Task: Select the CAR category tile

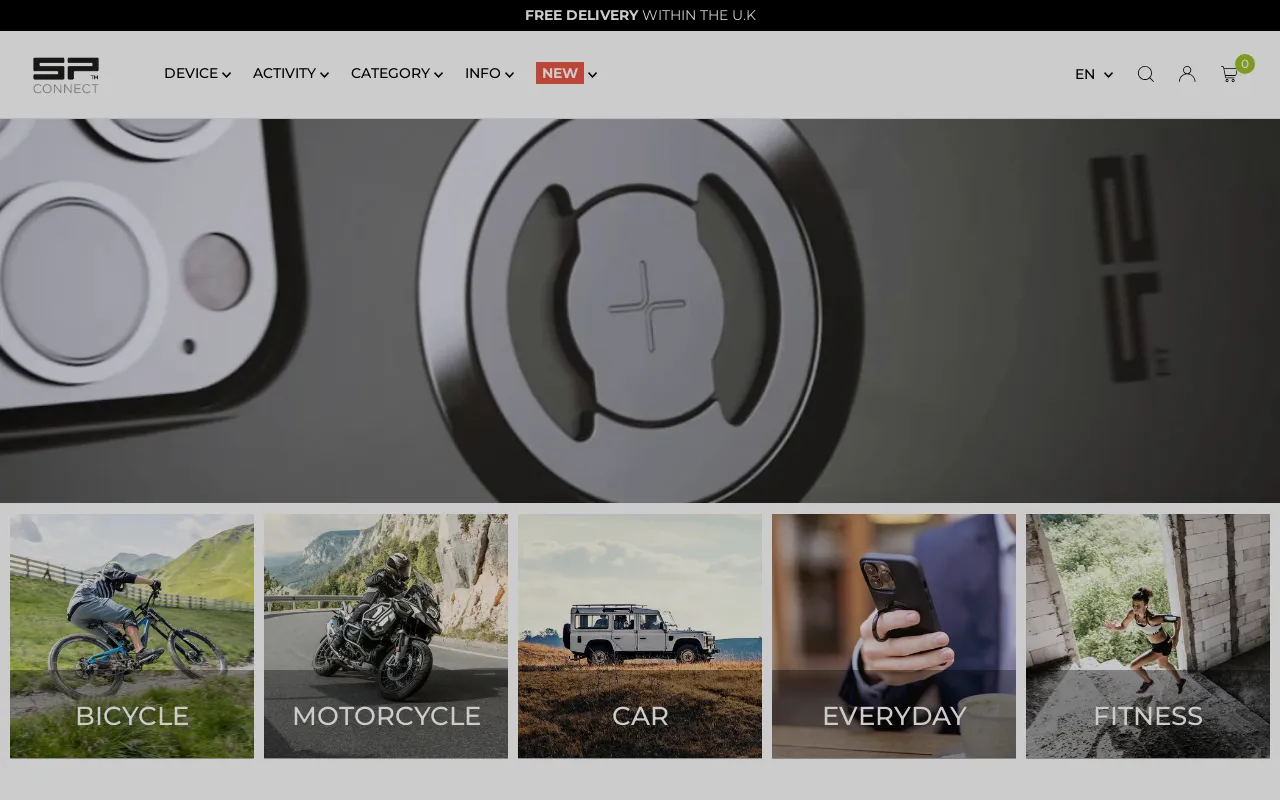Action: 640,636
